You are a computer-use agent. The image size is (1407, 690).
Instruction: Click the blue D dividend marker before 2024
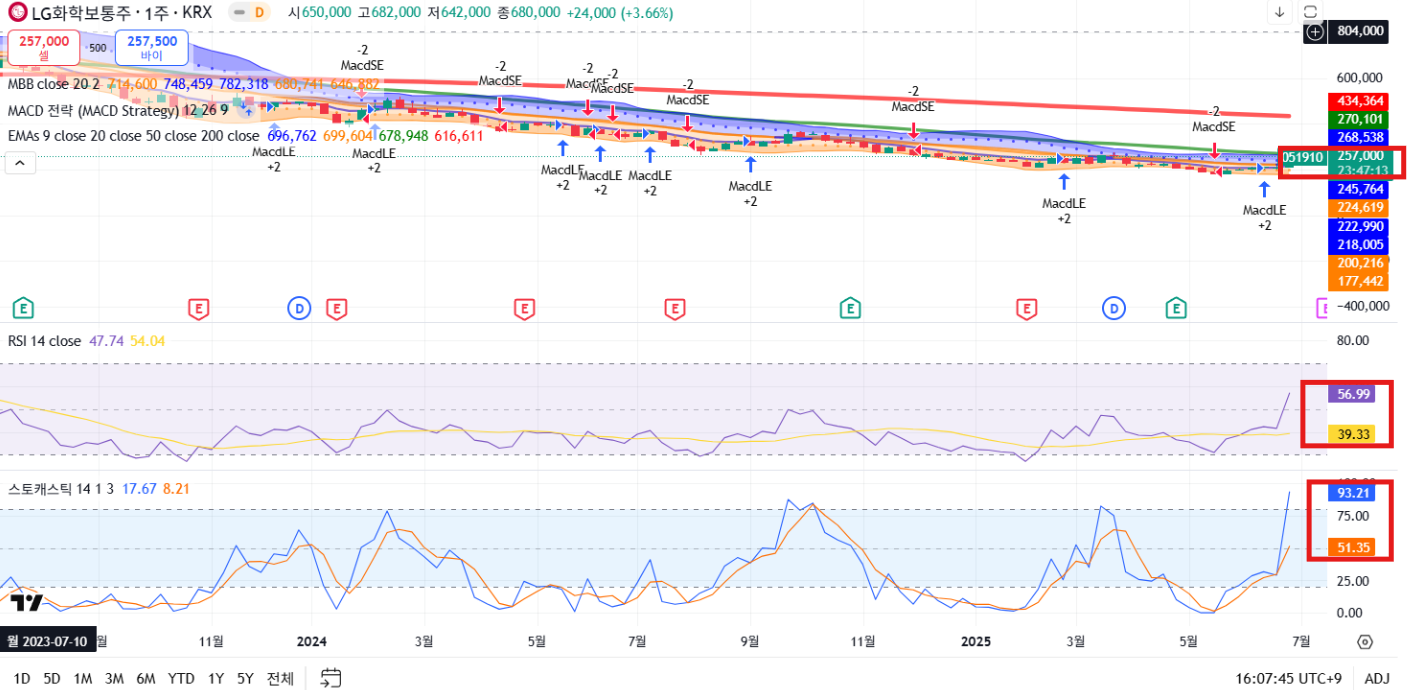click(300, 308)
